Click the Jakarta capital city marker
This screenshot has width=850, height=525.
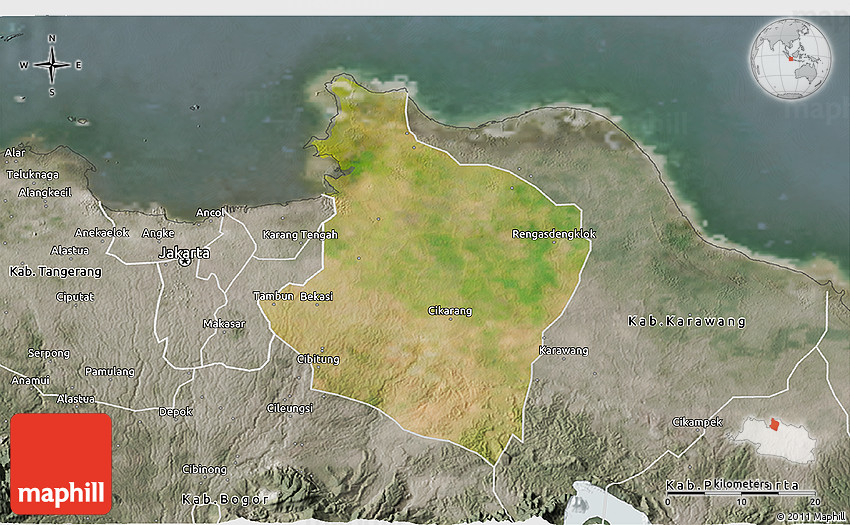(184, 261)
